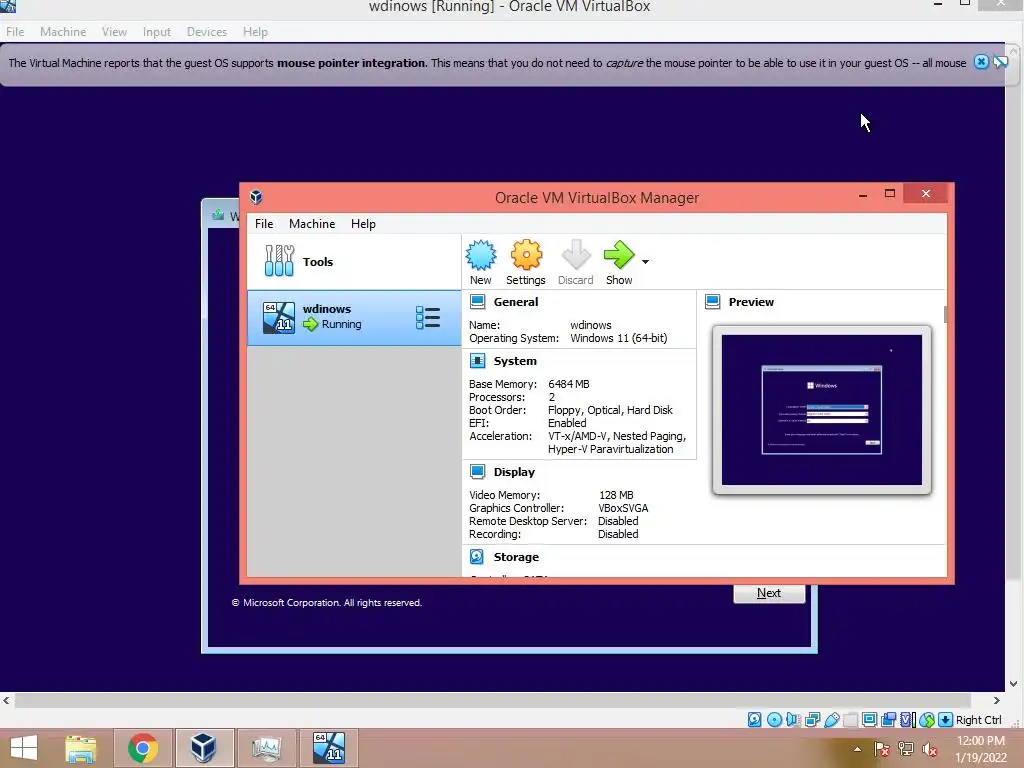The height and width of the screenshot is (768, 1024).
Task: Click the hard disk activity status icon
Action: pos(754,720)
